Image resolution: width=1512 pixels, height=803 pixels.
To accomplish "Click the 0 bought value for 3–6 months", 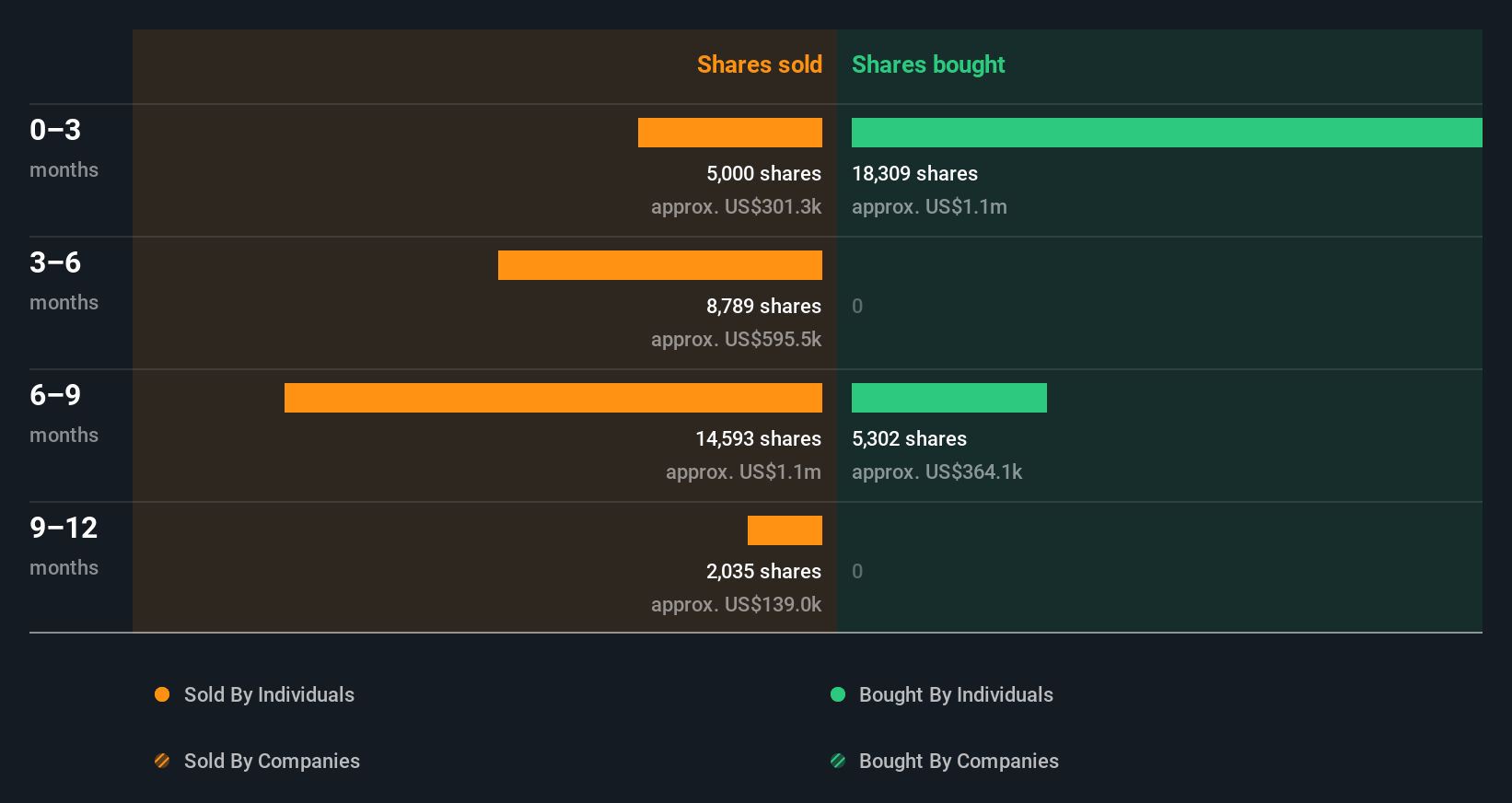I will tap(857, 306).
